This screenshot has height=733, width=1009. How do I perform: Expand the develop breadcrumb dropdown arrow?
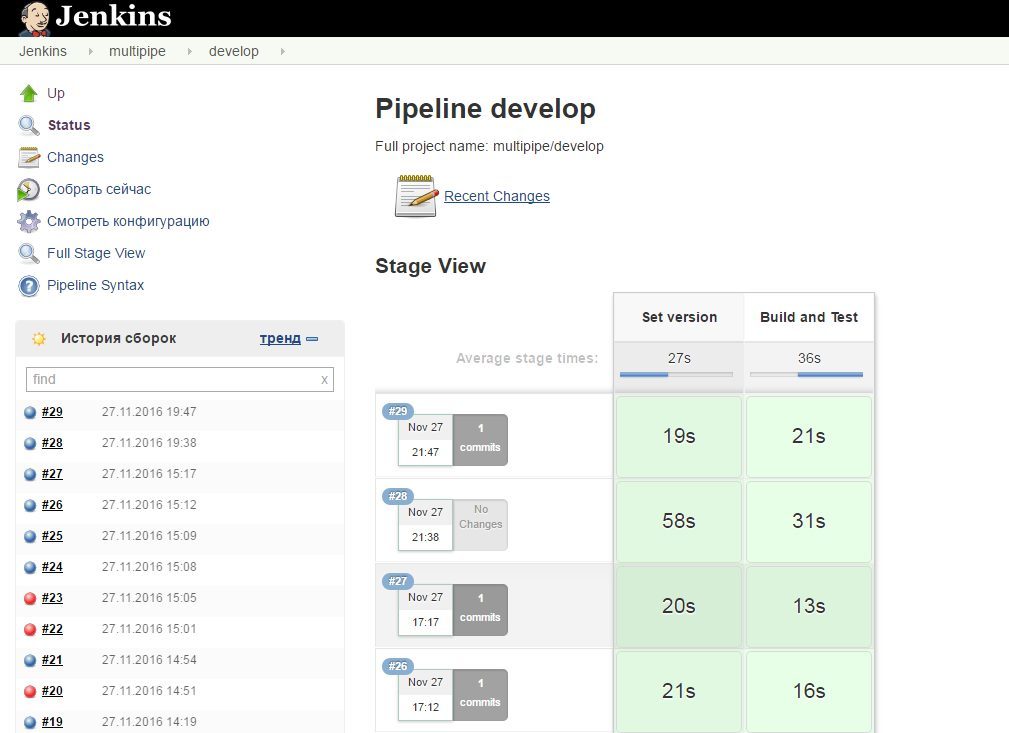tap(281, 51)
